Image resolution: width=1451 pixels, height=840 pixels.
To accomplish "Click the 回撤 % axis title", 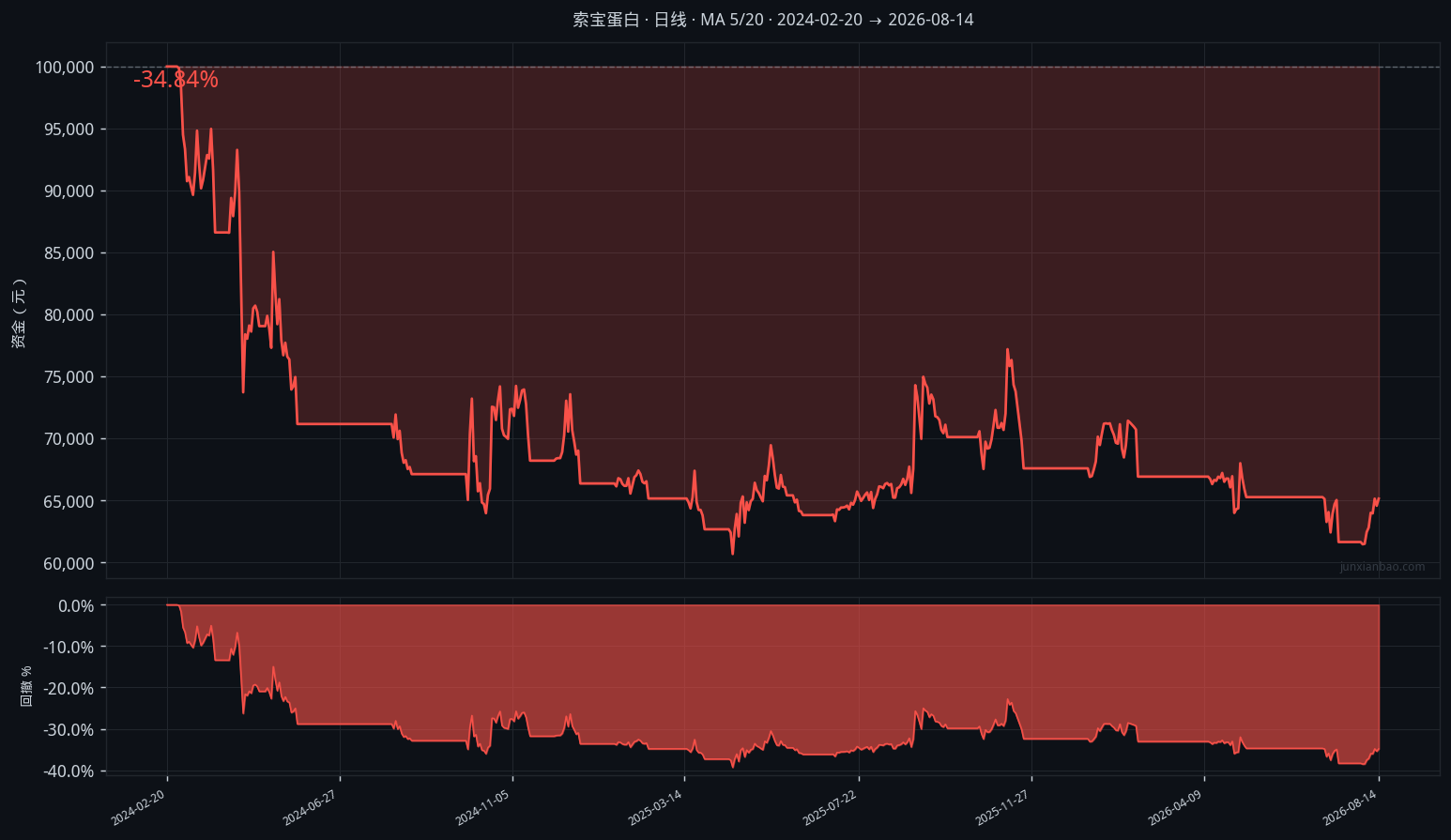I will click(x=26, y=686).
